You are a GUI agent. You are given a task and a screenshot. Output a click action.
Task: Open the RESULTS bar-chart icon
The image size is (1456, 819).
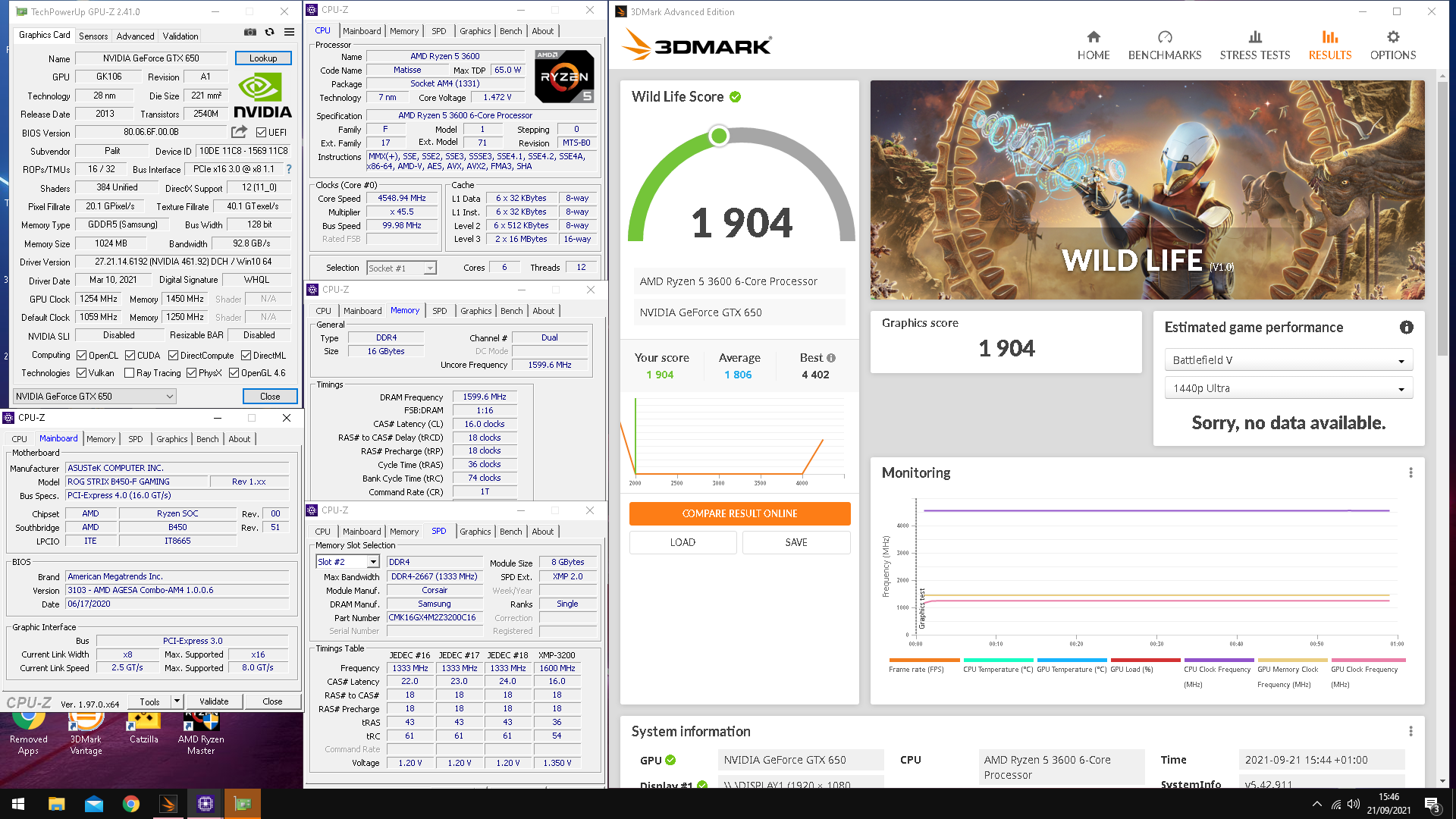pyautogui.click(x=1329, y=36)
